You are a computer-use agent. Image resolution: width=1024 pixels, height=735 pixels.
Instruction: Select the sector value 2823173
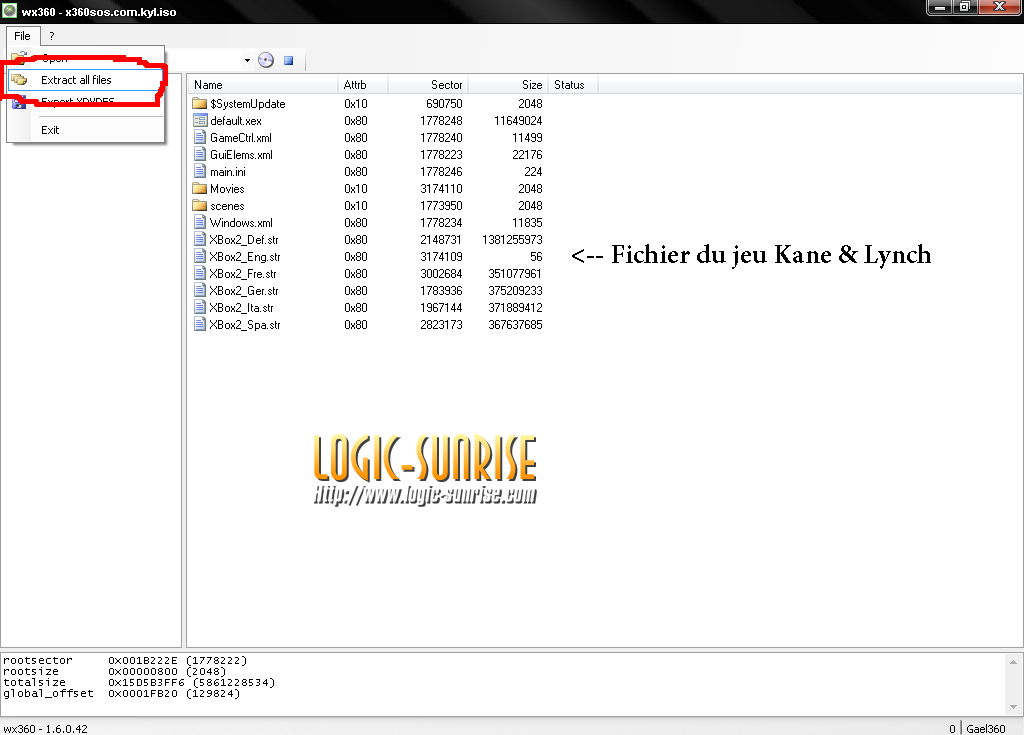coord(441,325)
